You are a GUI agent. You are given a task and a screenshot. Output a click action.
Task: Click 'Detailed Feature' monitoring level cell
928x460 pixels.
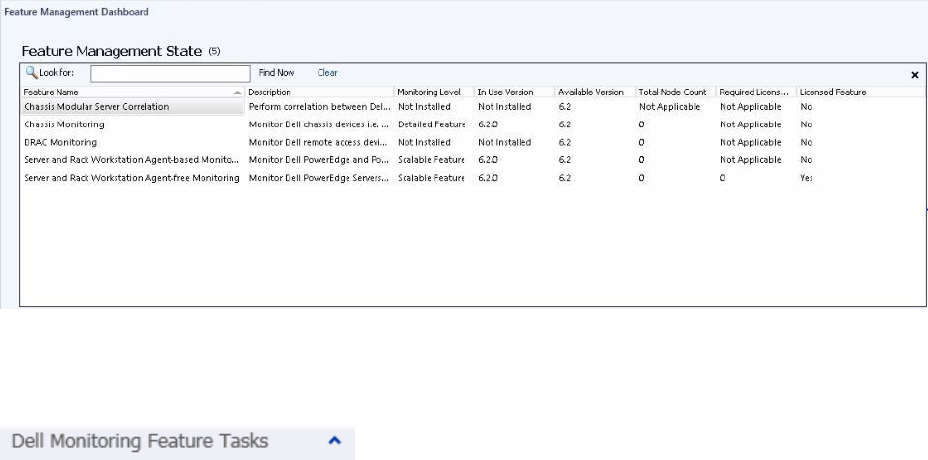431,124
